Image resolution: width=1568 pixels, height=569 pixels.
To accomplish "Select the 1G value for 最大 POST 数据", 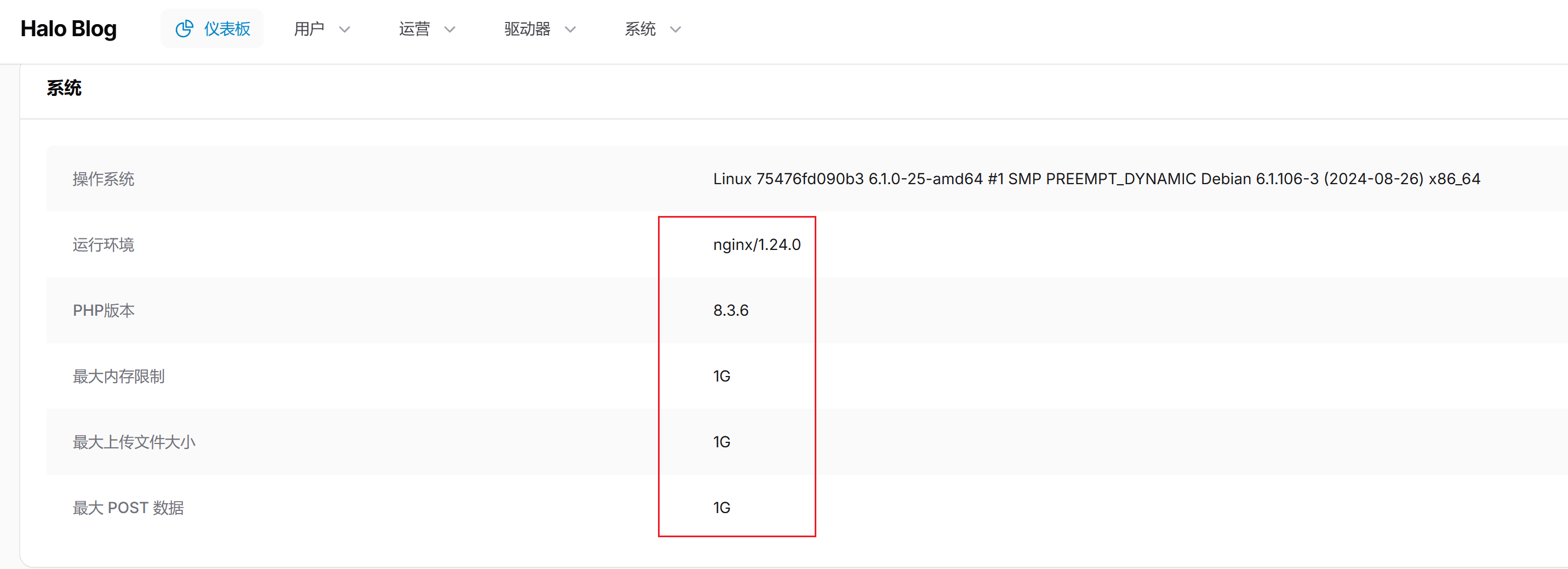I will point(722,508).
